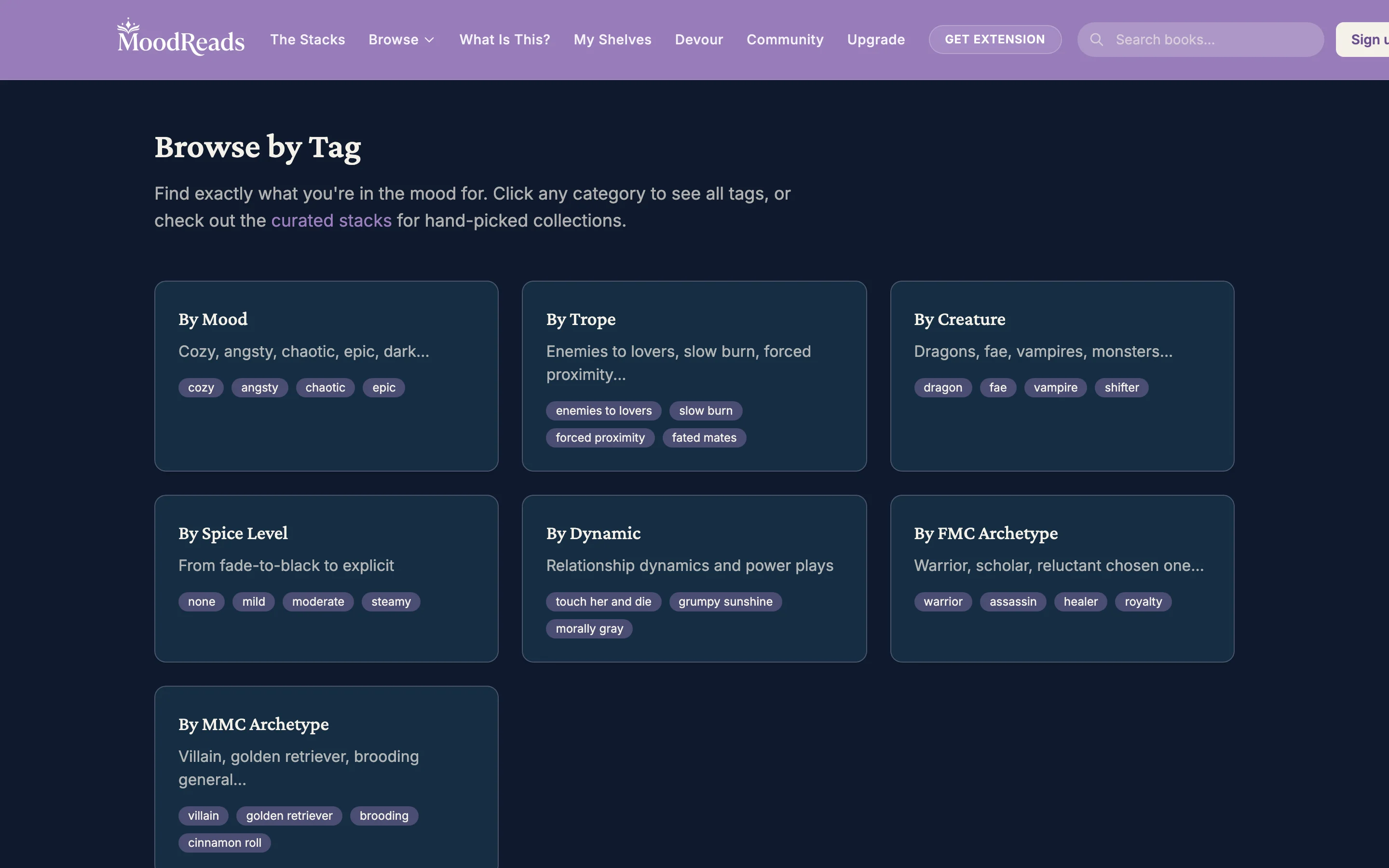Open My Shelves
Image resolution: width=1389 pixels, height=868 pixels.
[612, 39]
